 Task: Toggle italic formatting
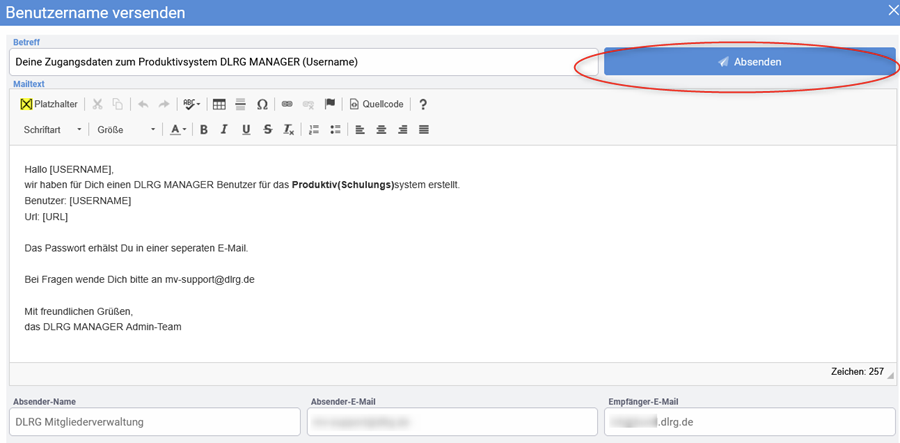click(224, 130)
